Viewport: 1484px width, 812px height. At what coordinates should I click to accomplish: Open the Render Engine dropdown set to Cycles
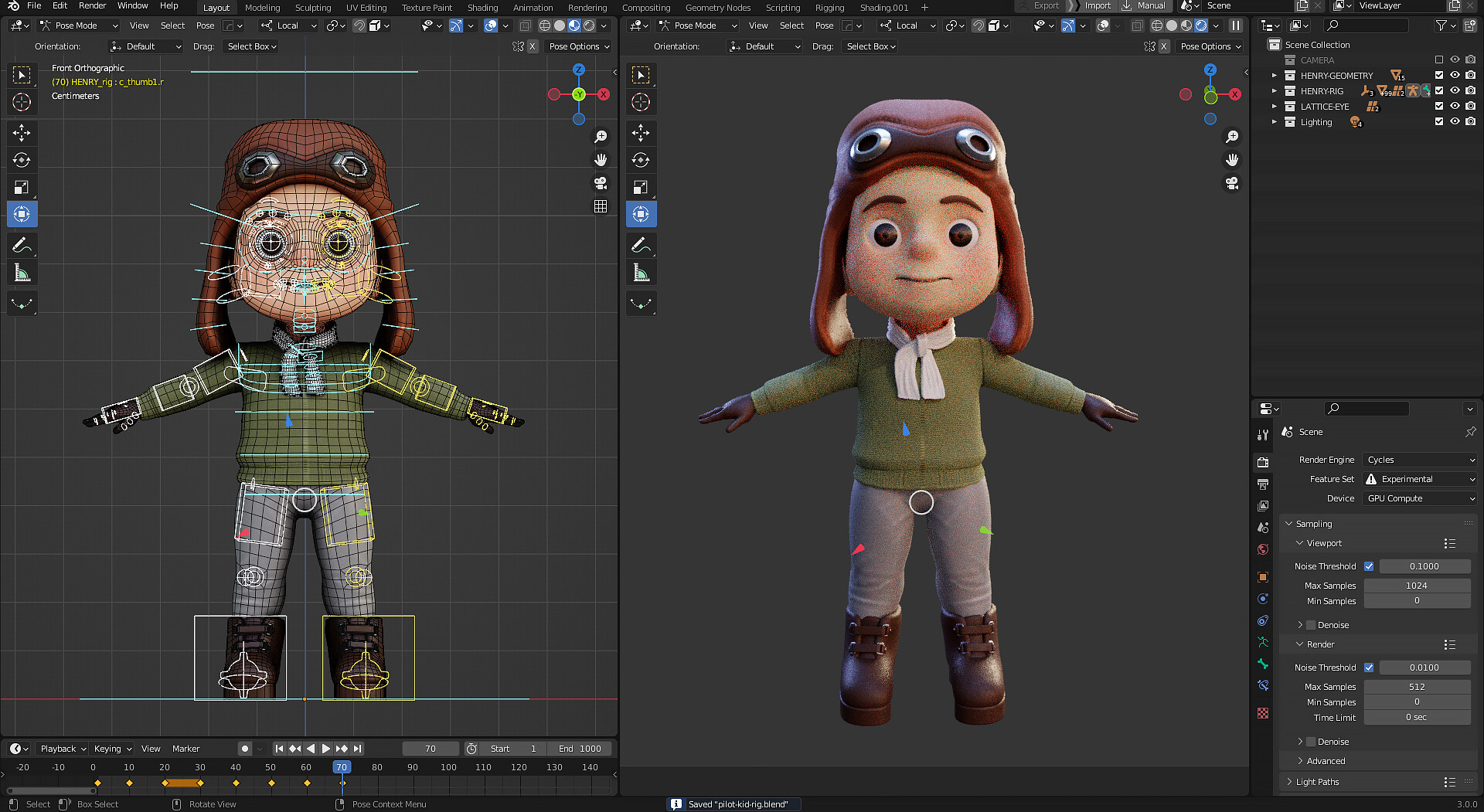(1419, 459)
